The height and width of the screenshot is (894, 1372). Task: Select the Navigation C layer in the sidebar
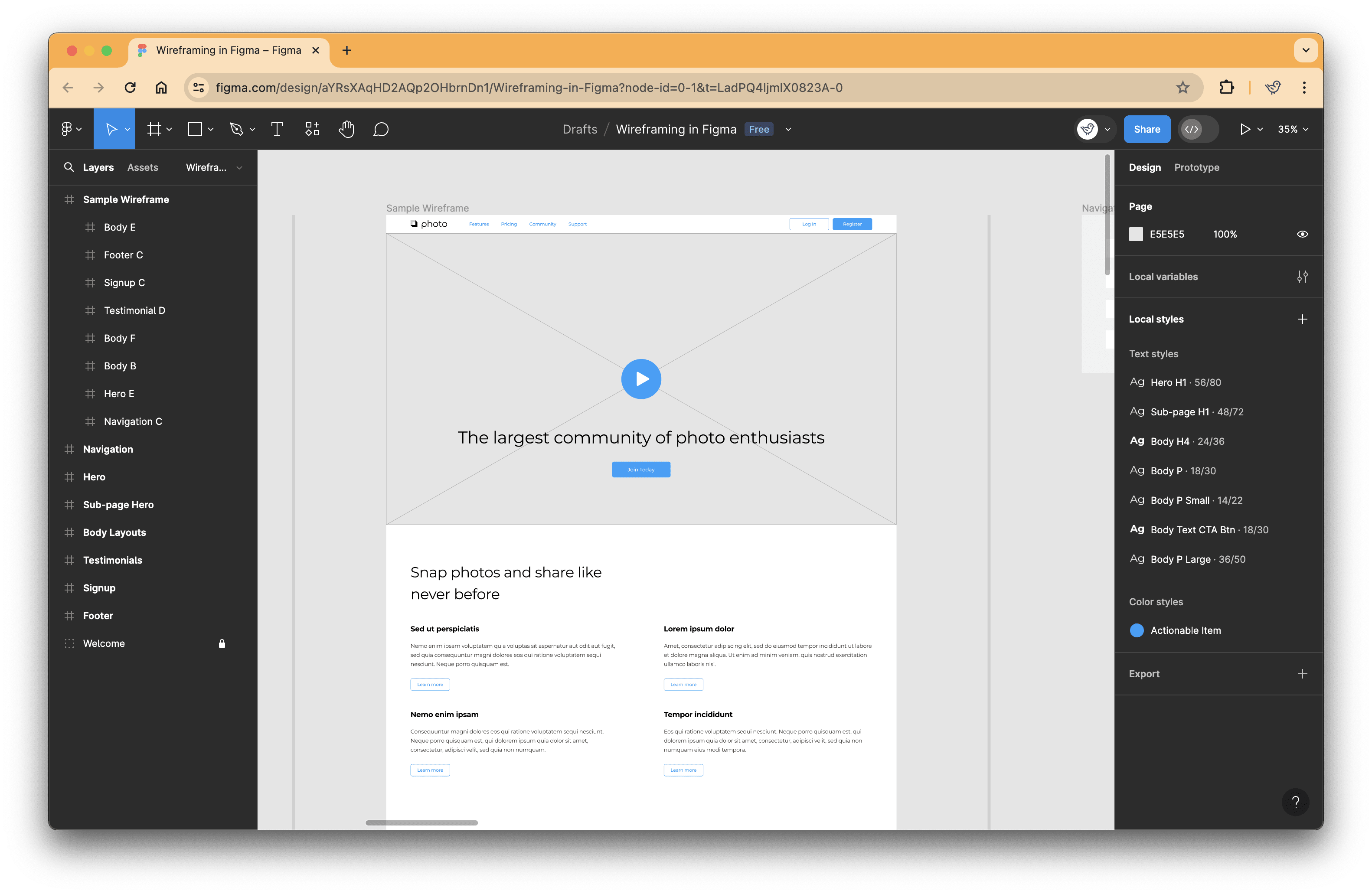tap(133, 421)
